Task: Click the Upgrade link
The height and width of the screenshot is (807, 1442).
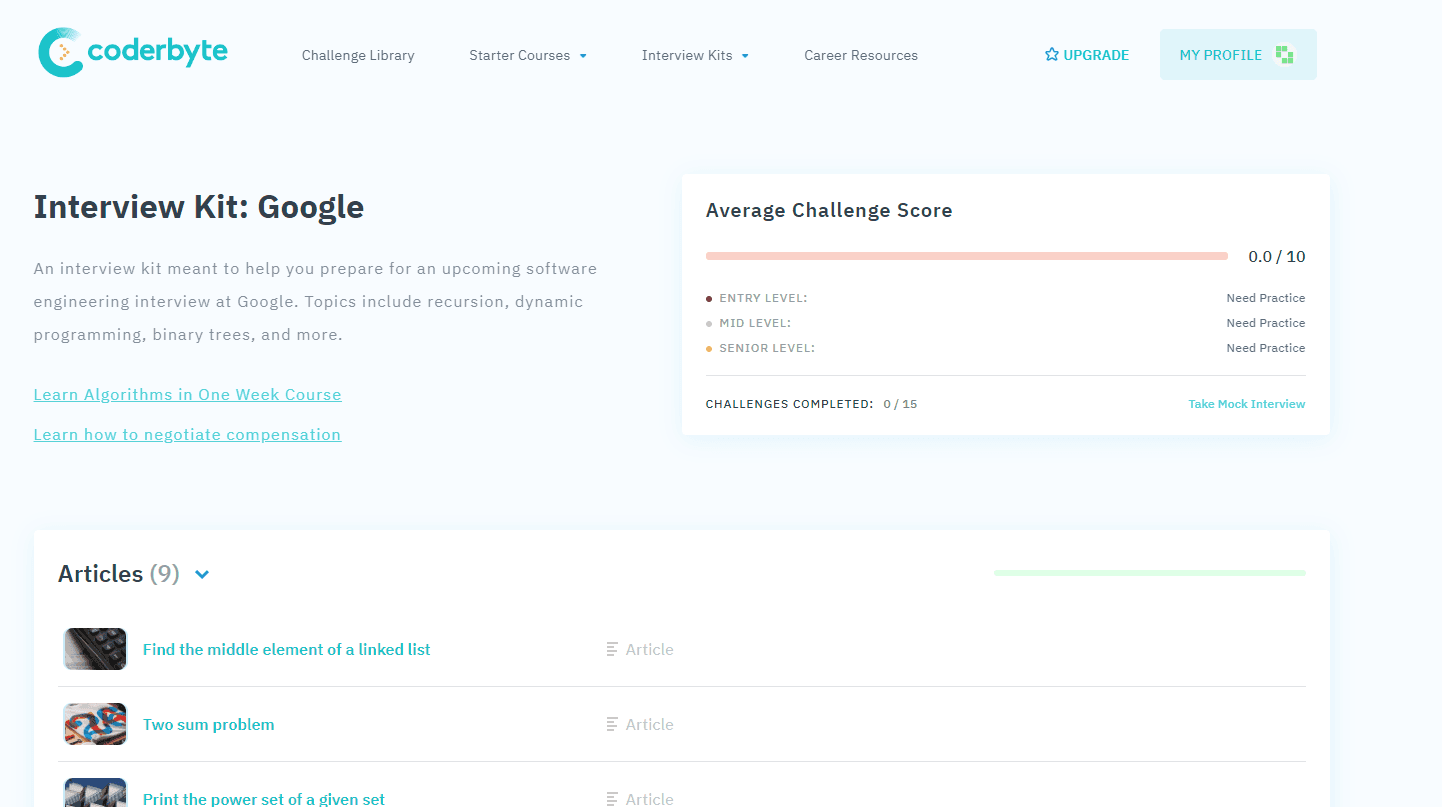Action: pos(1087,55)
